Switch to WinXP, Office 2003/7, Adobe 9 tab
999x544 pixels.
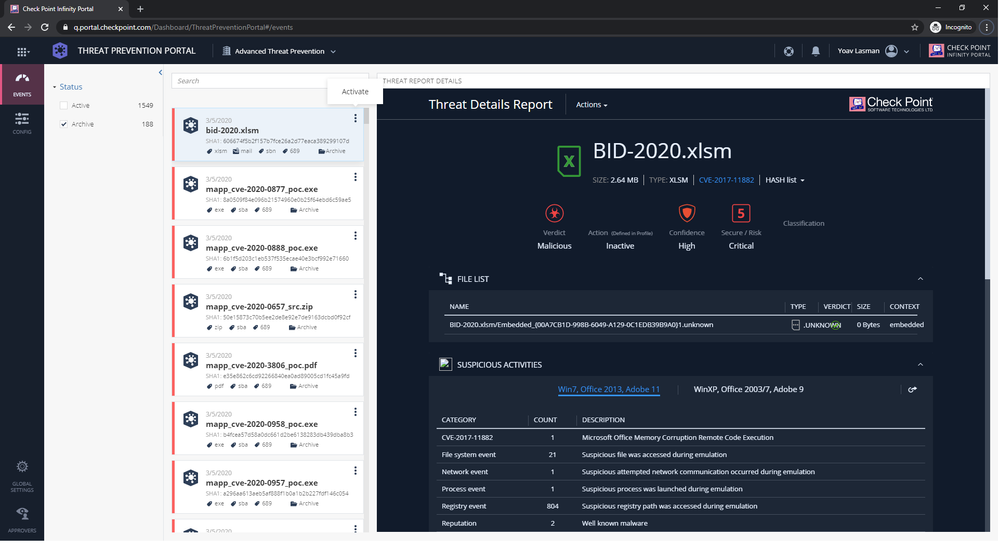(x=748, y=389)
